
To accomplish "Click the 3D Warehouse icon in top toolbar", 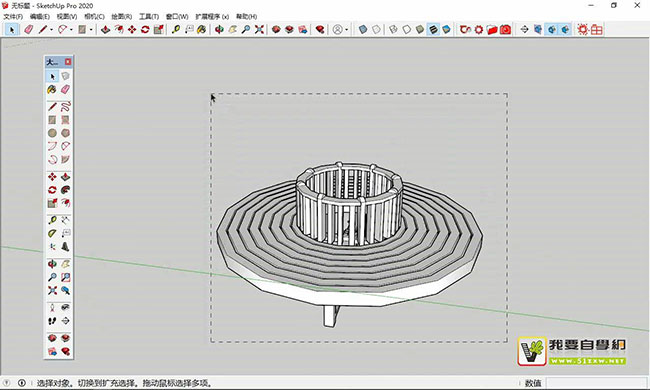I will point(276,29).
